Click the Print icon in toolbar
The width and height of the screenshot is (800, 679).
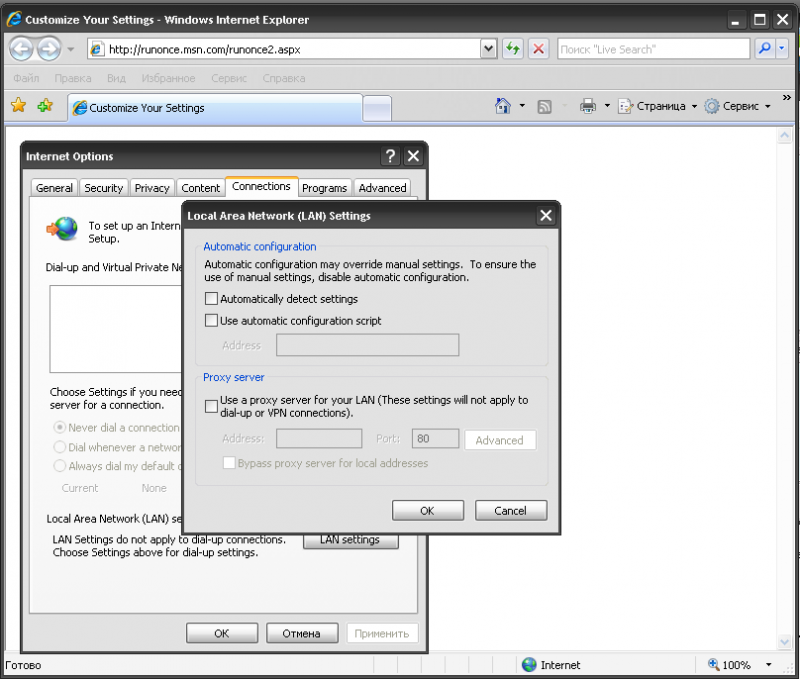588,106
